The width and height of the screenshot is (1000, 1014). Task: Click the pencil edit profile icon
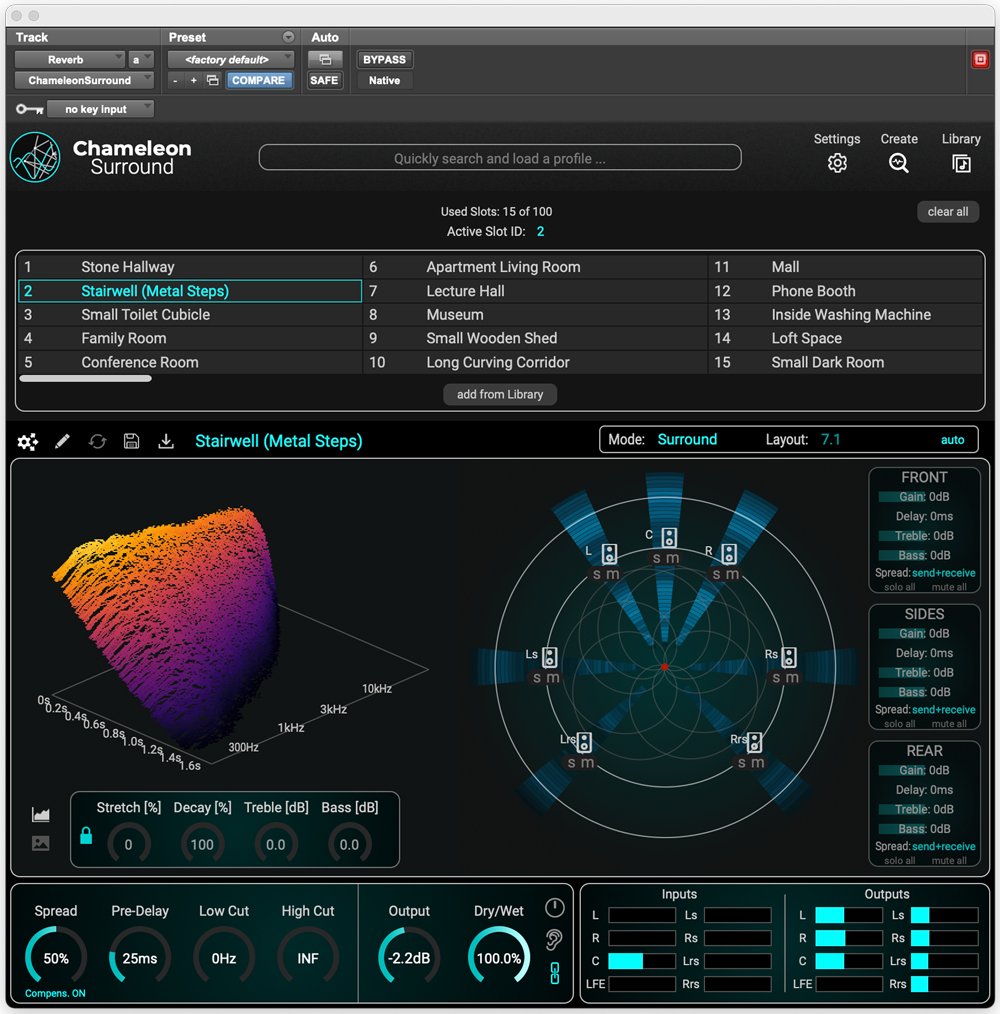[x=62, y=442]
